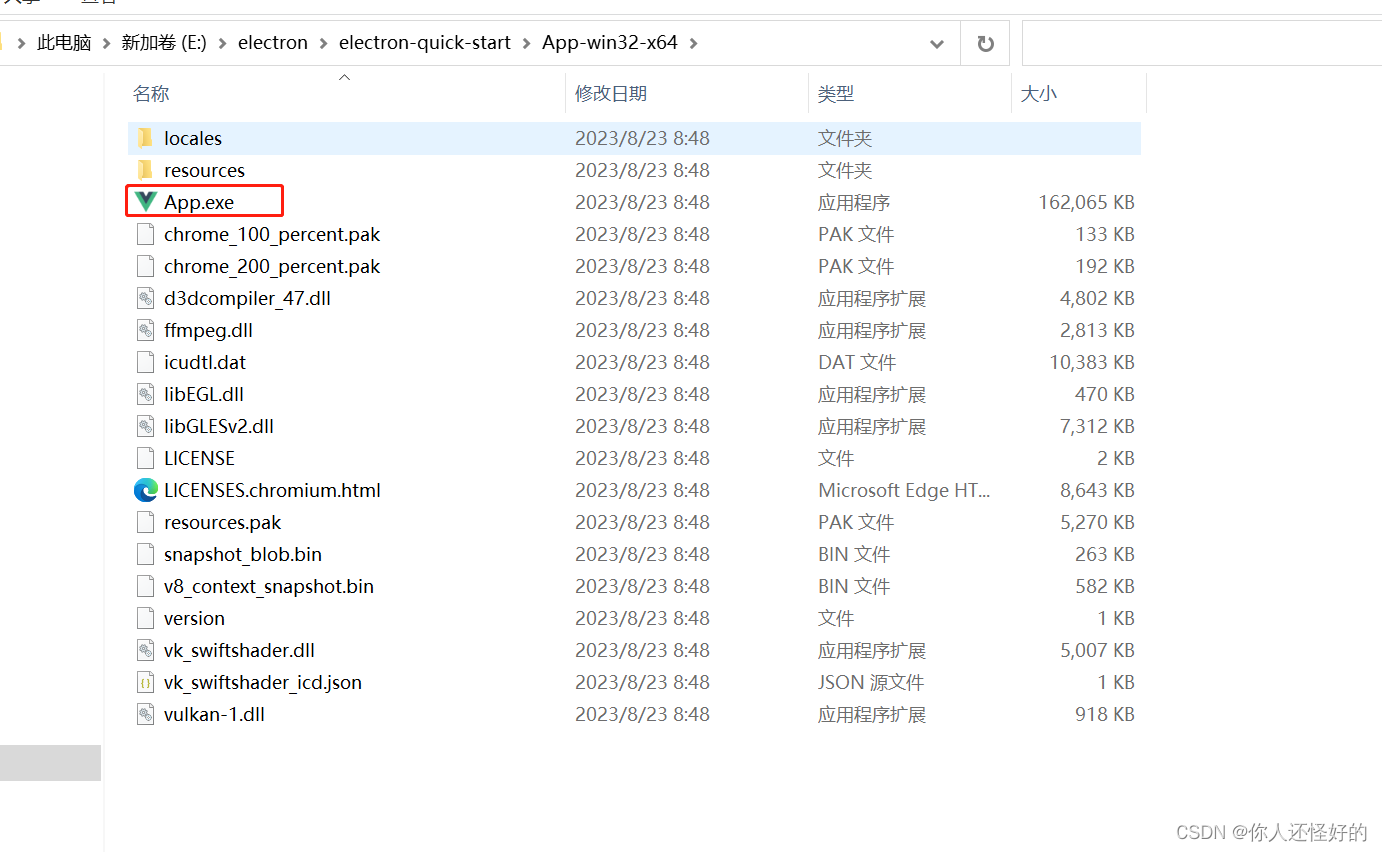Select the locales folder name
This screenshot has width=1382, height=852.
193,138
